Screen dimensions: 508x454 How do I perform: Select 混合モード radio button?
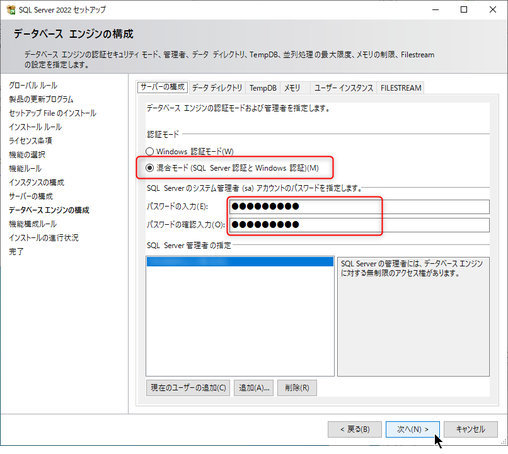click(x=150, y=168)
